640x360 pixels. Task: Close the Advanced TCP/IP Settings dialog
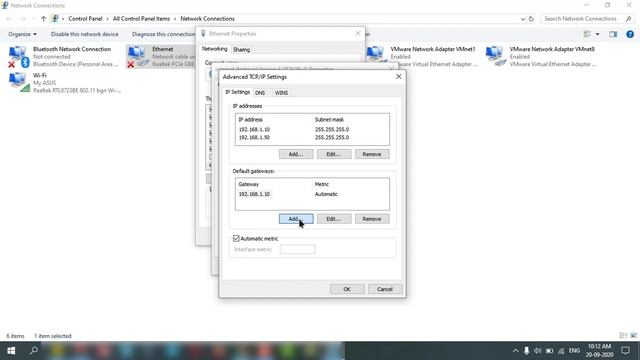(399, 77)
